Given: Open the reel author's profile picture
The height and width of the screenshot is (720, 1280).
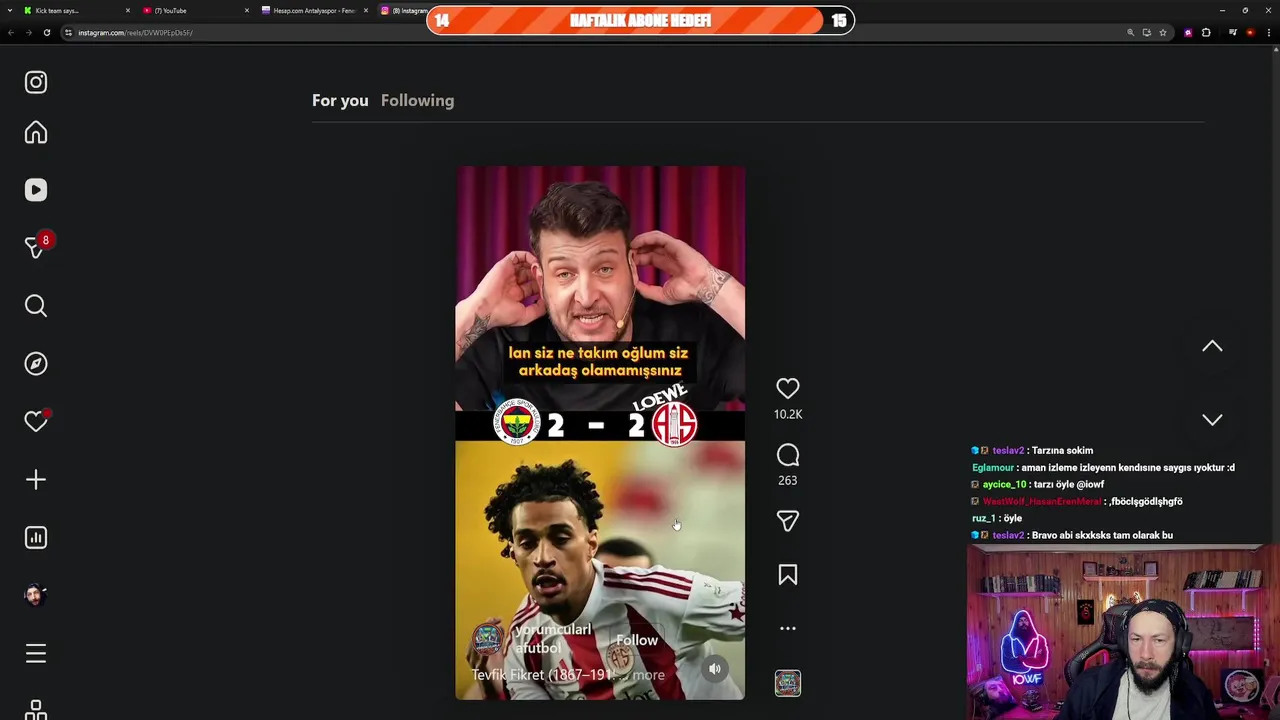Looking at the screenshot, I should (x=488, y=638).
